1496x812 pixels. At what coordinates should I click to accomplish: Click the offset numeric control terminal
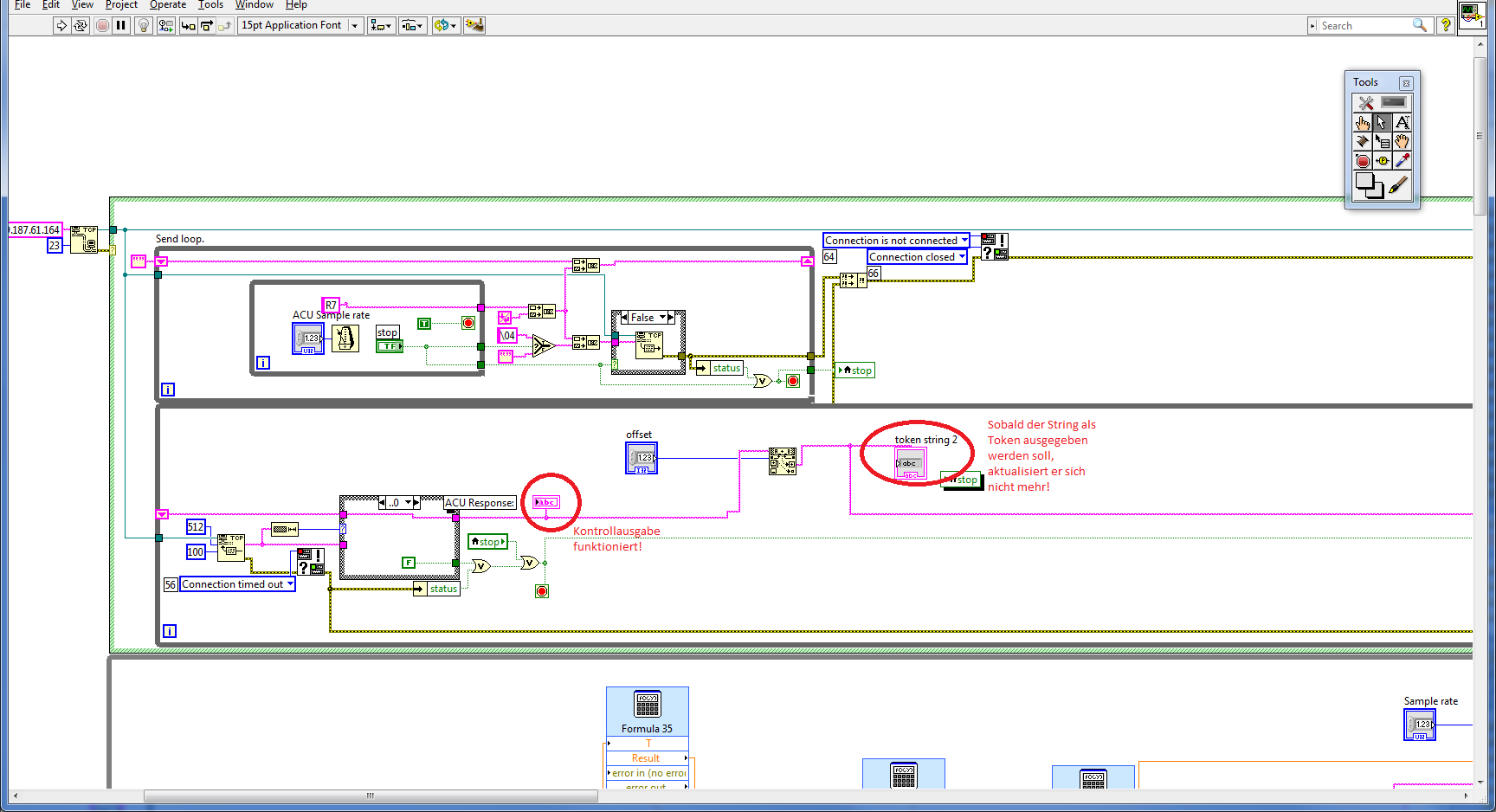point(642,458)
